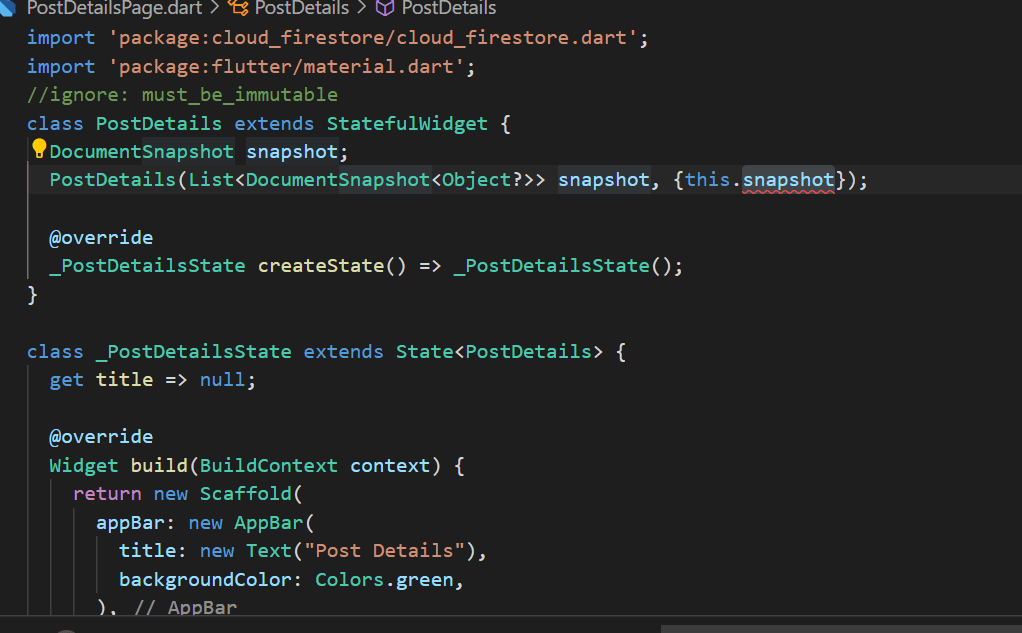Click _PostDetailsState class name in declaration

(194, 352)
